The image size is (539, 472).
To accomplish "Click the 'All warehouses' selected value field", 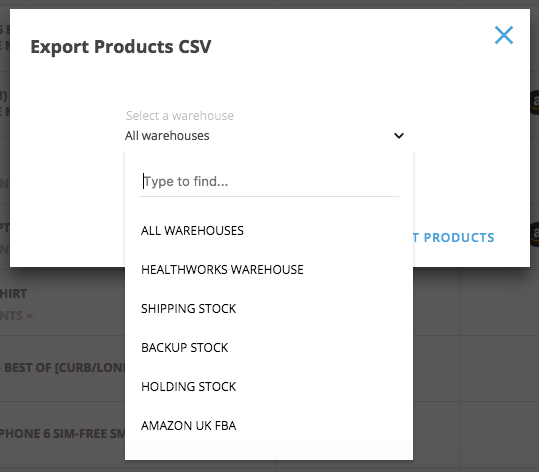I will [265, 136].
